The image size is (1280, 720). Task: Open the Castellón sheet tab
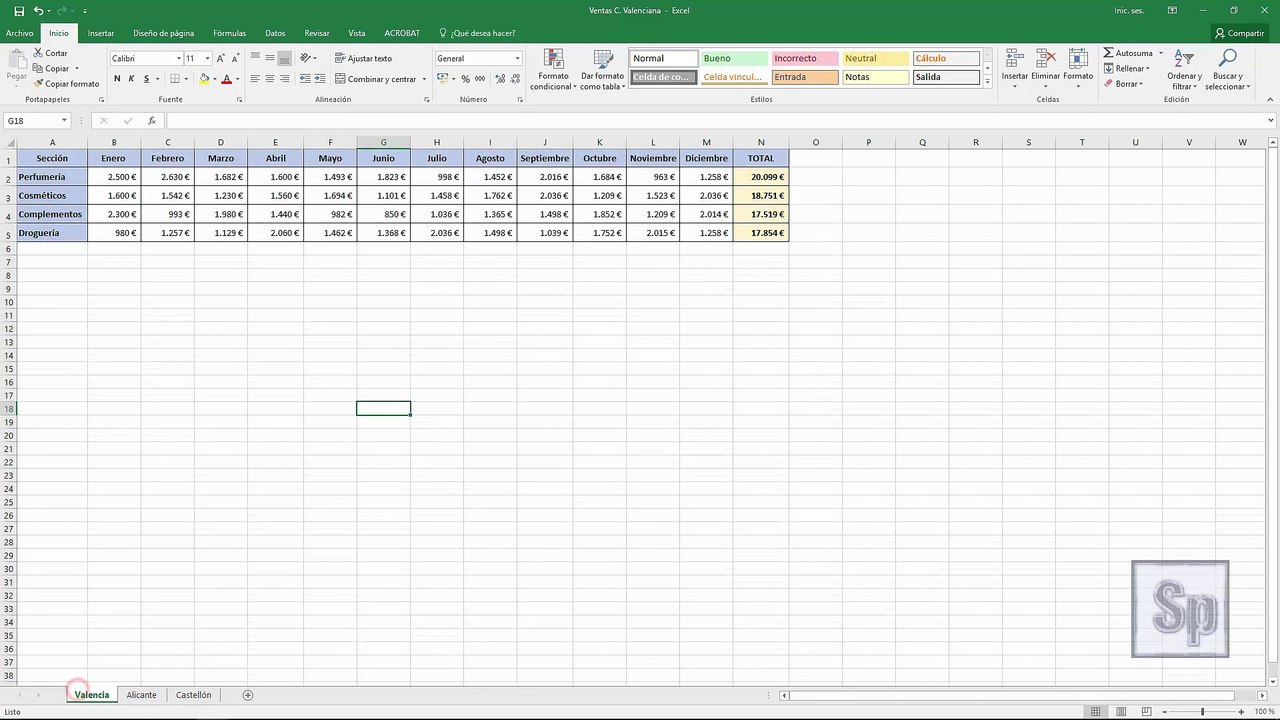[x=193, y=695]
